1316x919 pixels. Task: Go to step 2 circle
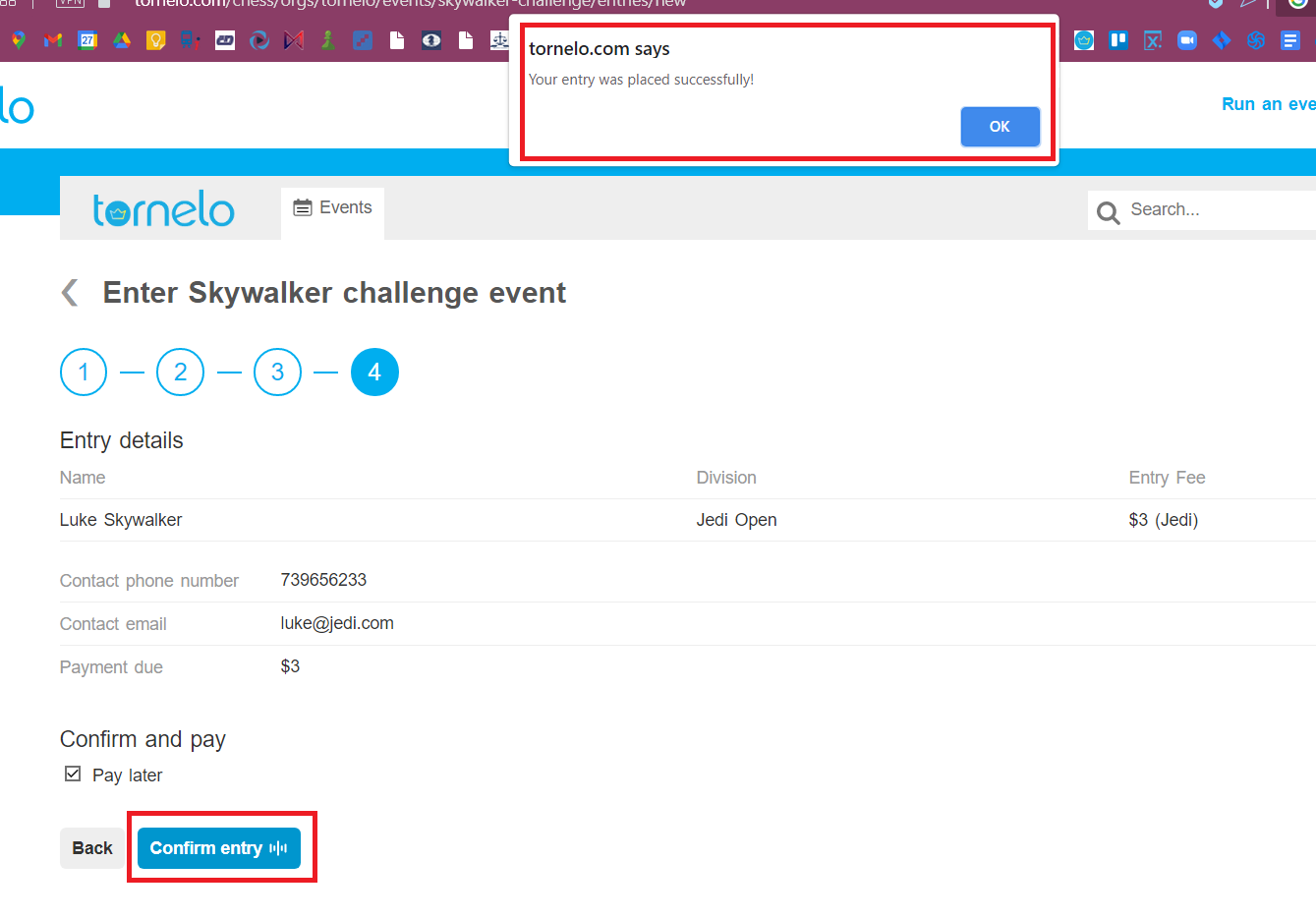point(181,373)
